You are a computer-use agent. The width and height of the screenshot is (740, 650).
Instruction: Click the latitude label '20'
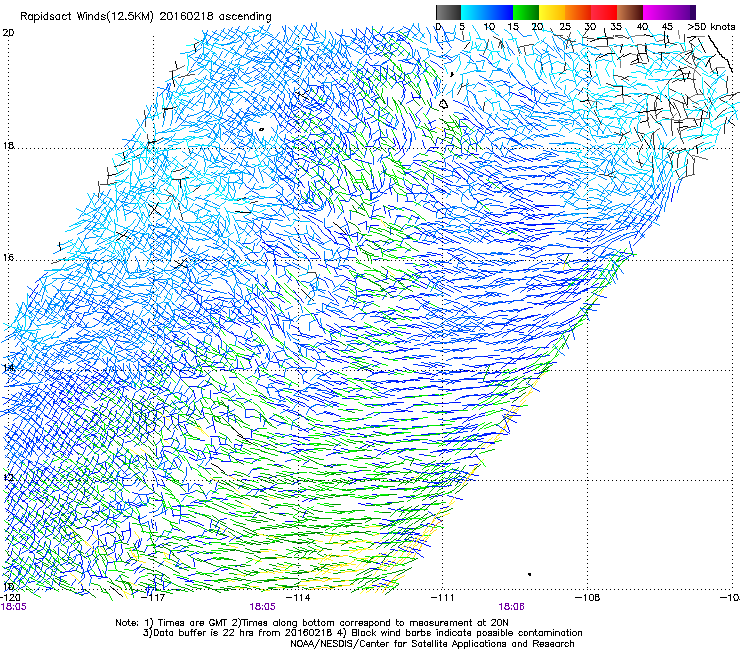coord(8,33)
